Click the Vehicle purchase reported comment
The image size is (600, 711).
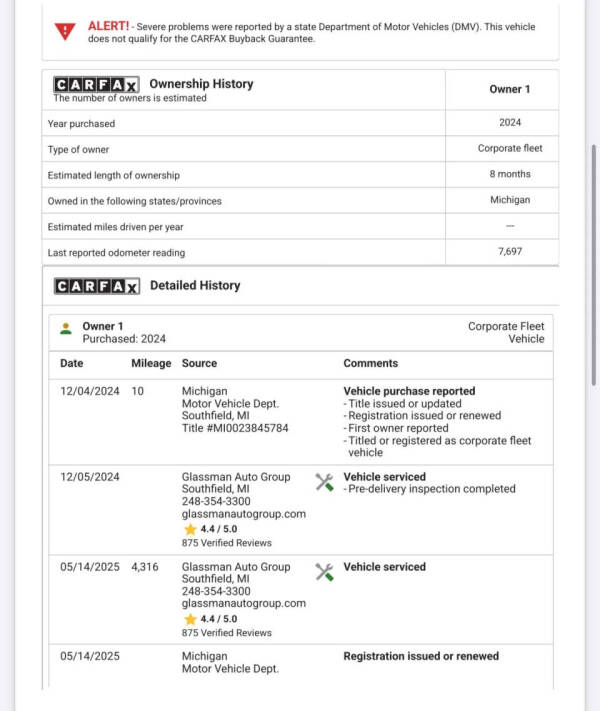pos(409,391)
